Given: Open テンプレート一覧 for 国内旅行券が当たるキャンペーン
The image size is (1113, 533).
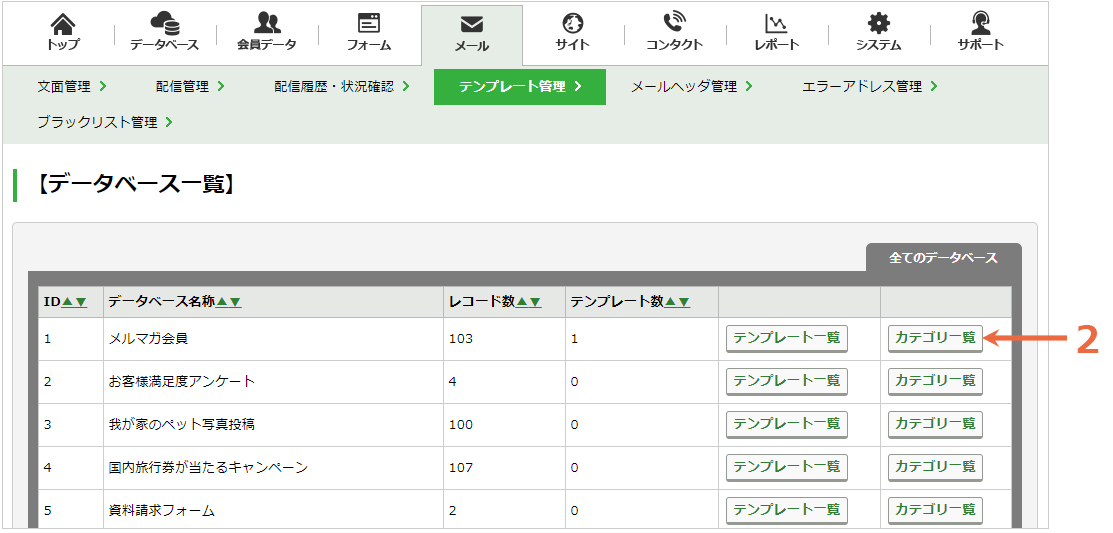Looking at the screenshot, I should pos(786,467).
